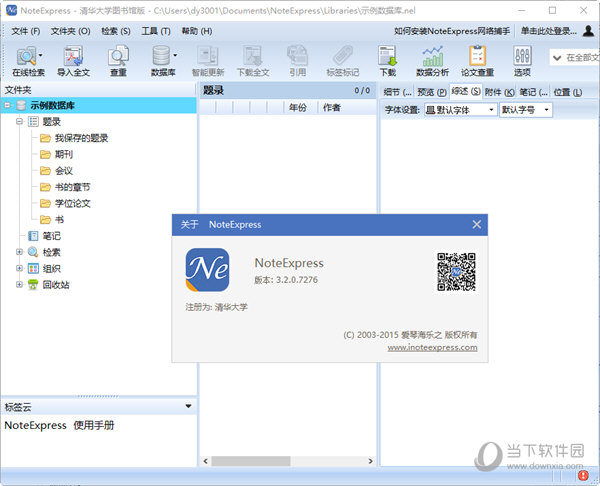Open the 下载 download tool
The height and width of the screenshot is (486, 600).
click(388, 60)
